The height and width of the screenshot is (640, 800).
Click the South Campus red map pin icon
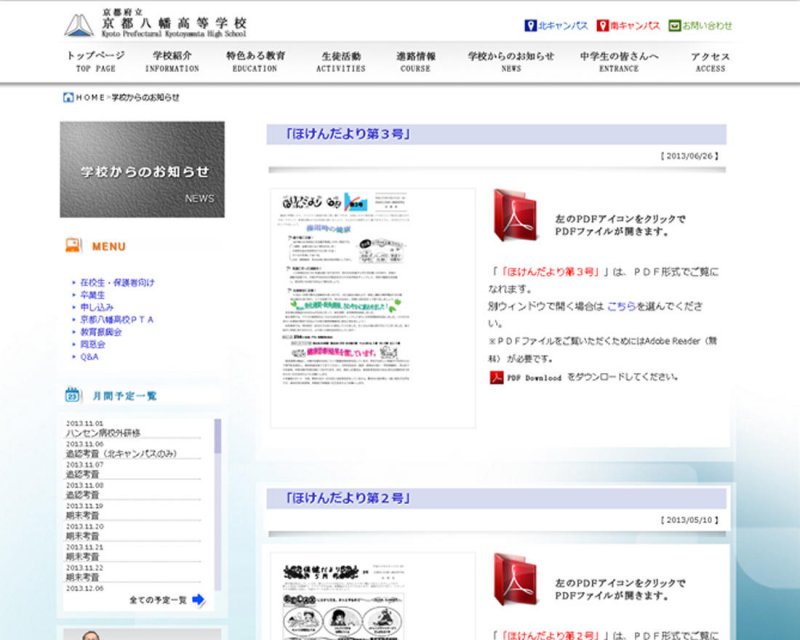point(603,25)
